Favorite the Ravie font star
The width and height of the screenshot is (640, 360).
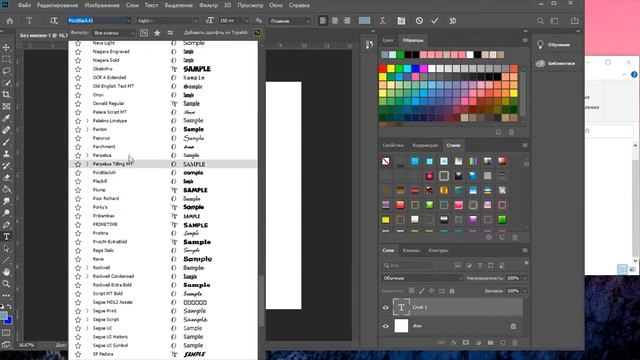(78, 259)
